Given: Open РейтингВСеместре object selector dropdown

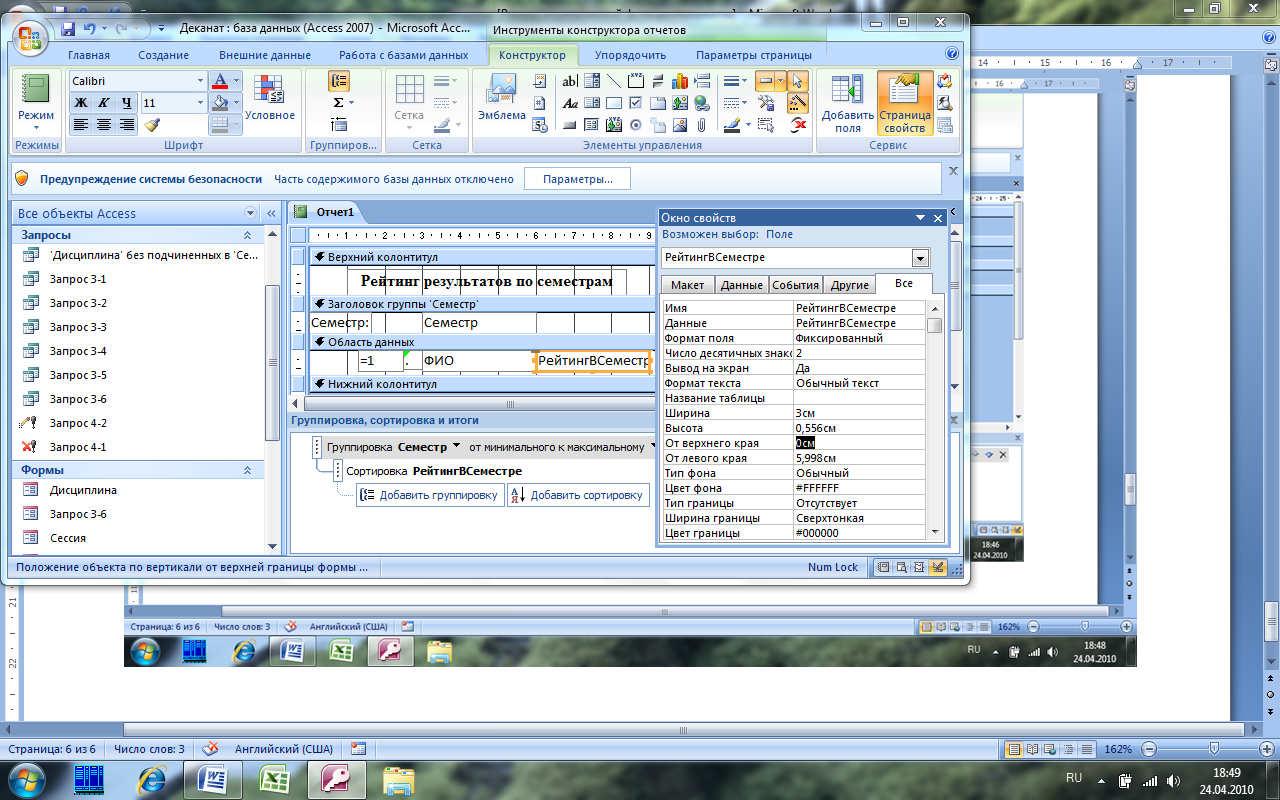Looking at the screenshot, I should coord(920,258).
